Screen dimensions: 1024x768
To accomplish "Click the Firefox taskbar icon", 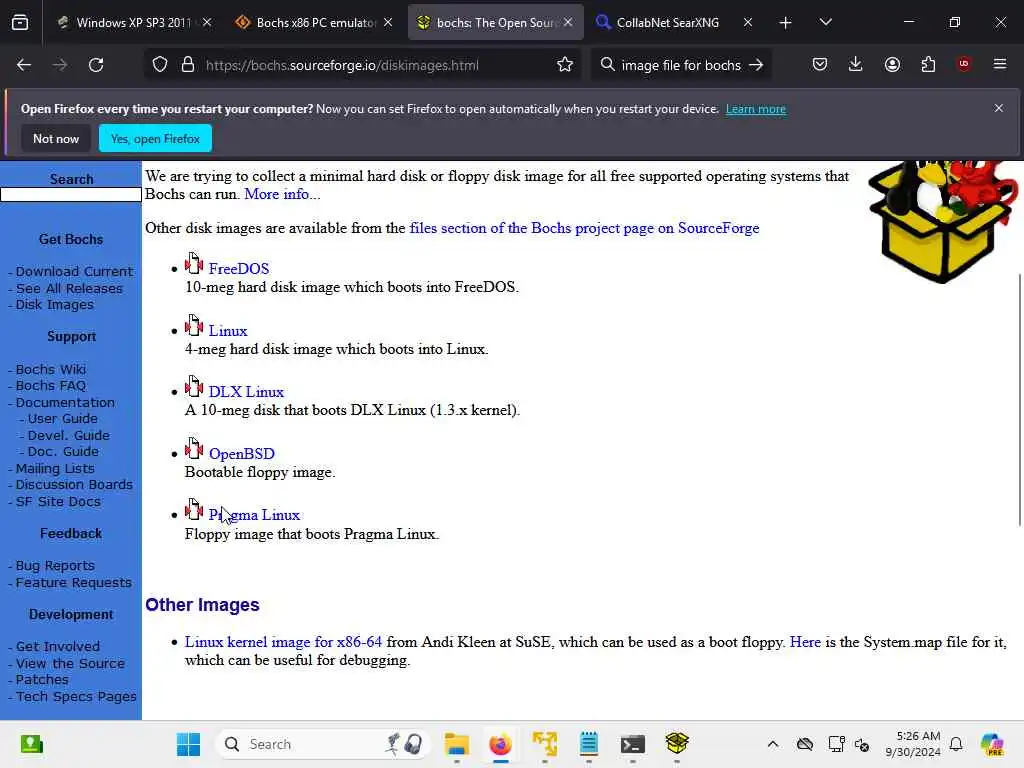I will [500, 744].
